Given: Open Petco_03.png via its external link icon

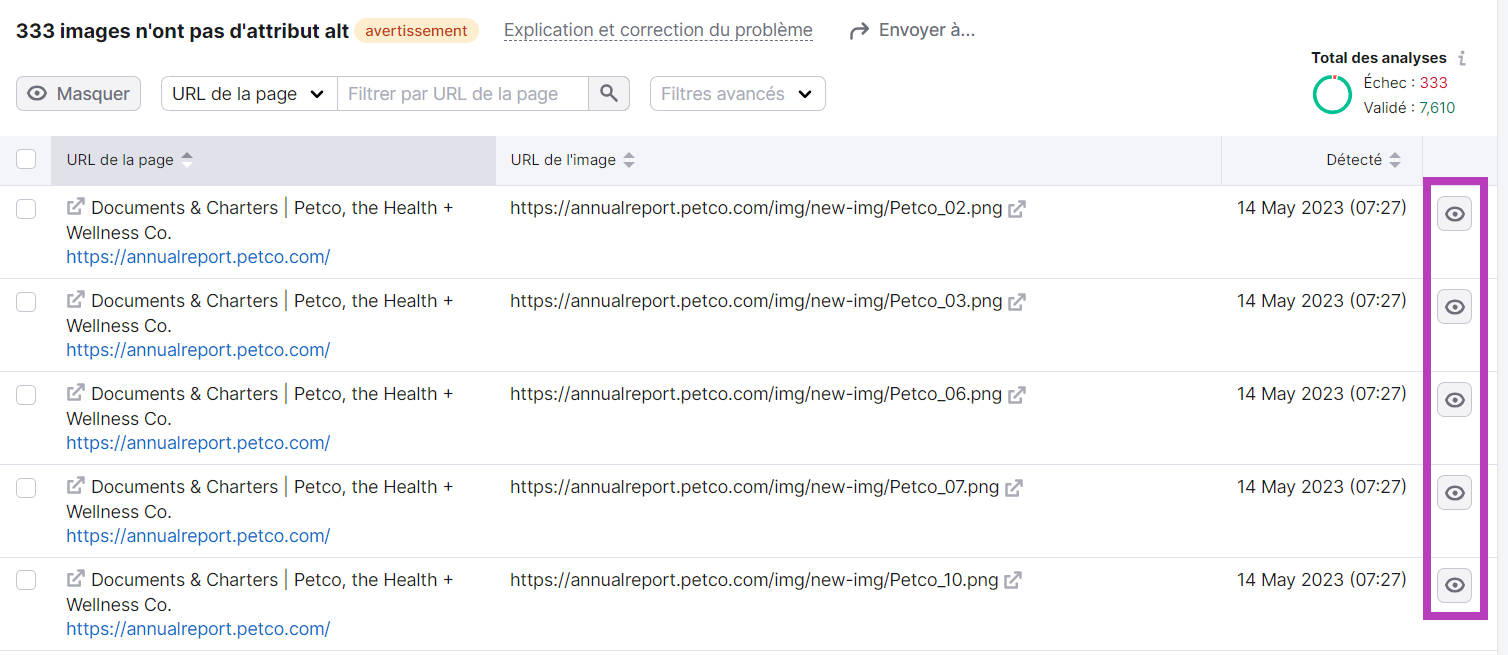Looking at the screenshot, I should [1017, 301].
